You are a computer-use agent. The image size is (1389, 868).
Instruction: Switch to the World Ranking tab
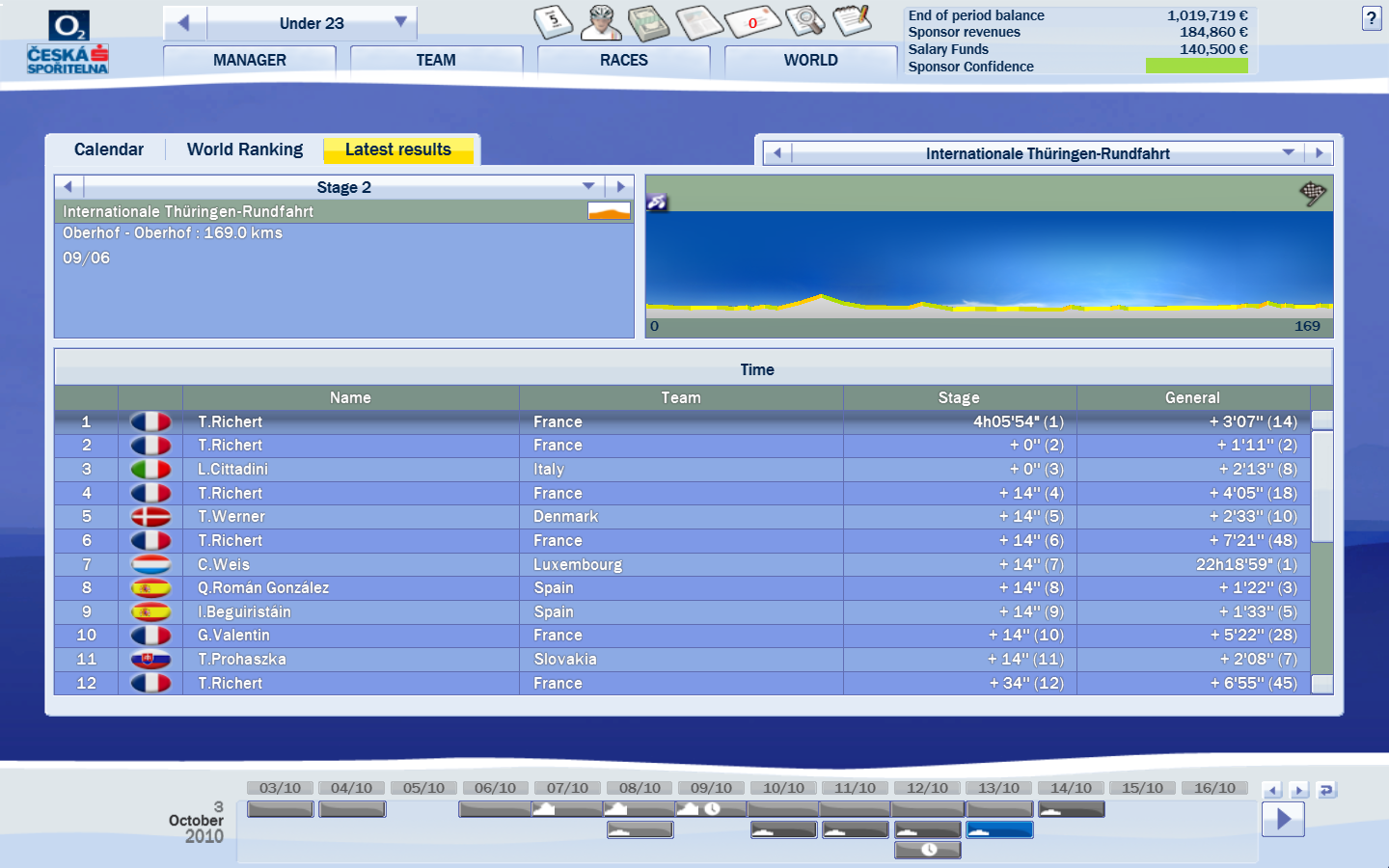245,149
